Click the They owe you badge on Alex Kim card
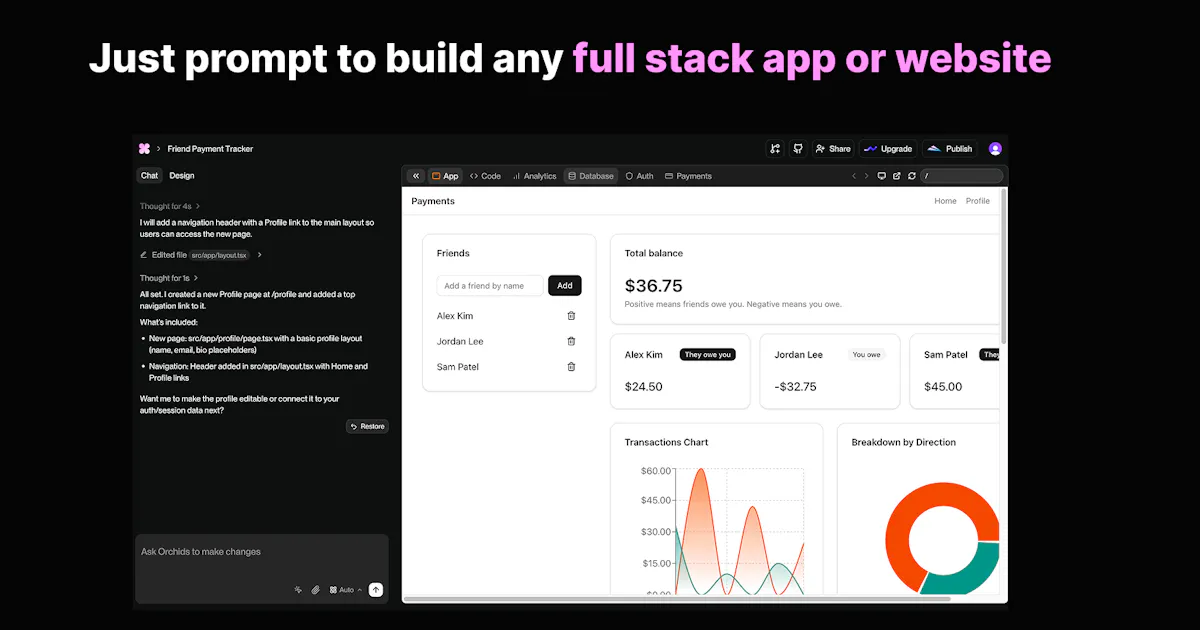 coord(708,354)
